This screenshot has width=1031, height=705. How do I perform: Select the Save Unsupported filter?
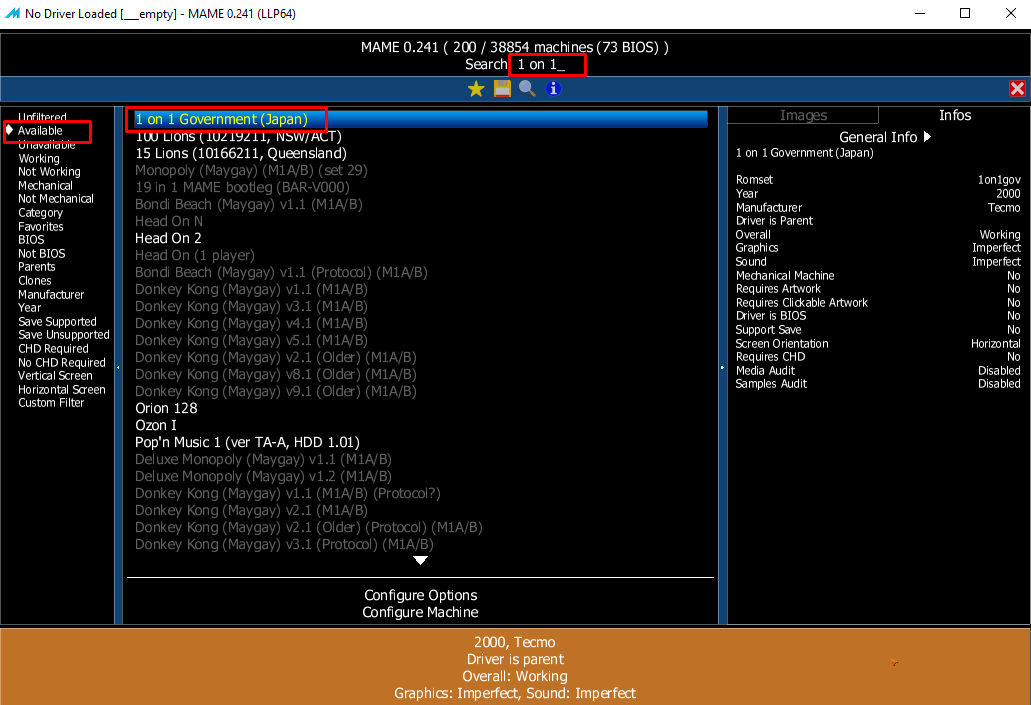pos(64,335)
